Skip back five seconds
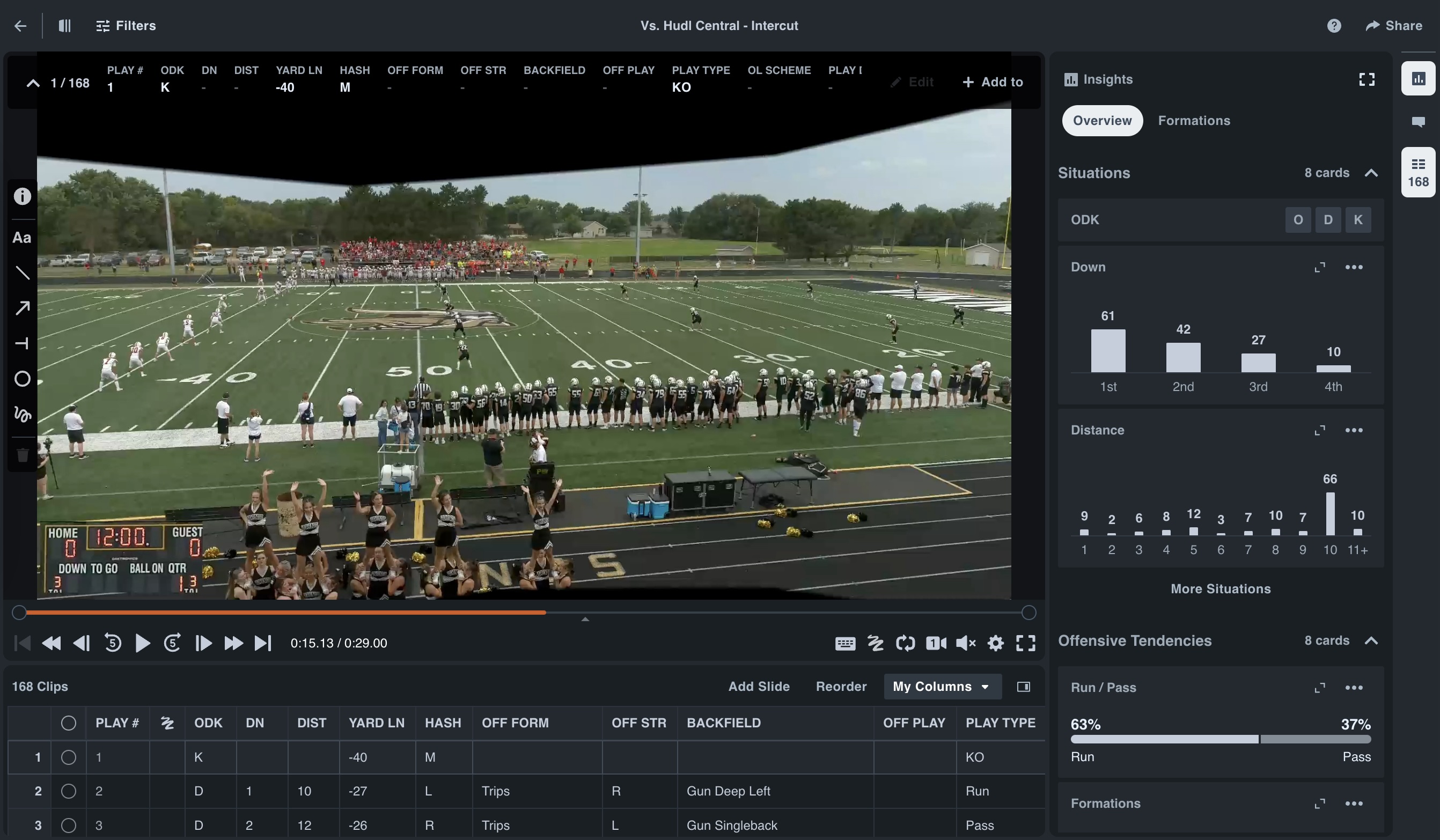The width and height of the screenshot is (1440, 840). (113, 644)
